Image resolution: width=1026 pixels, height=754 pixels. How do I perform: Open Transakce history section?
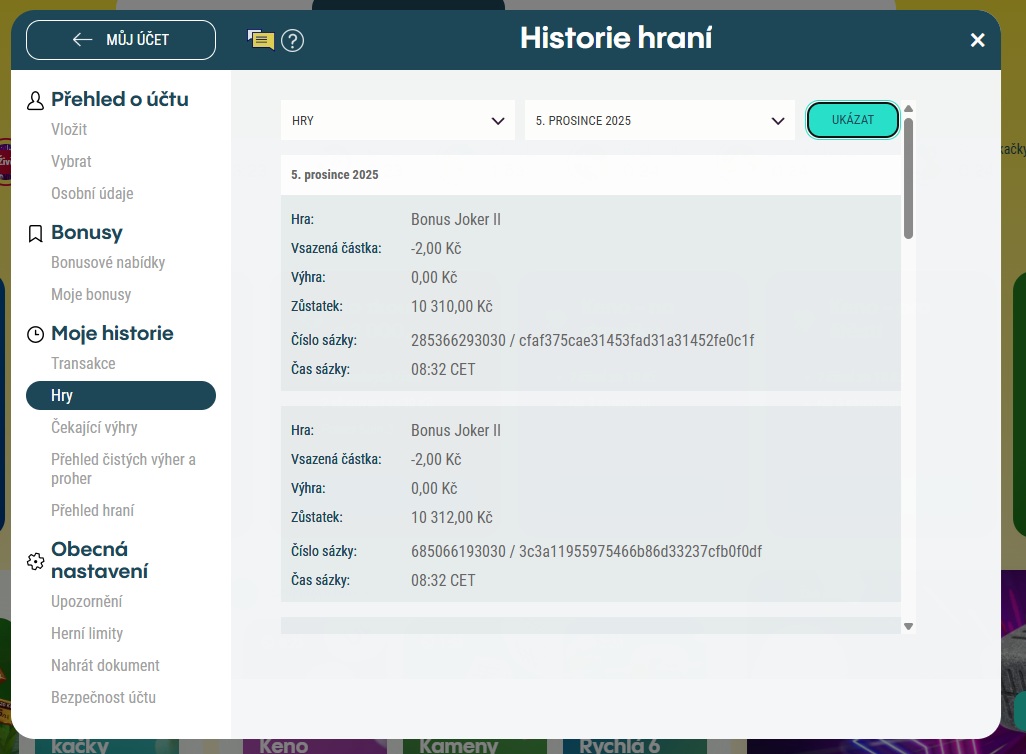83,364
